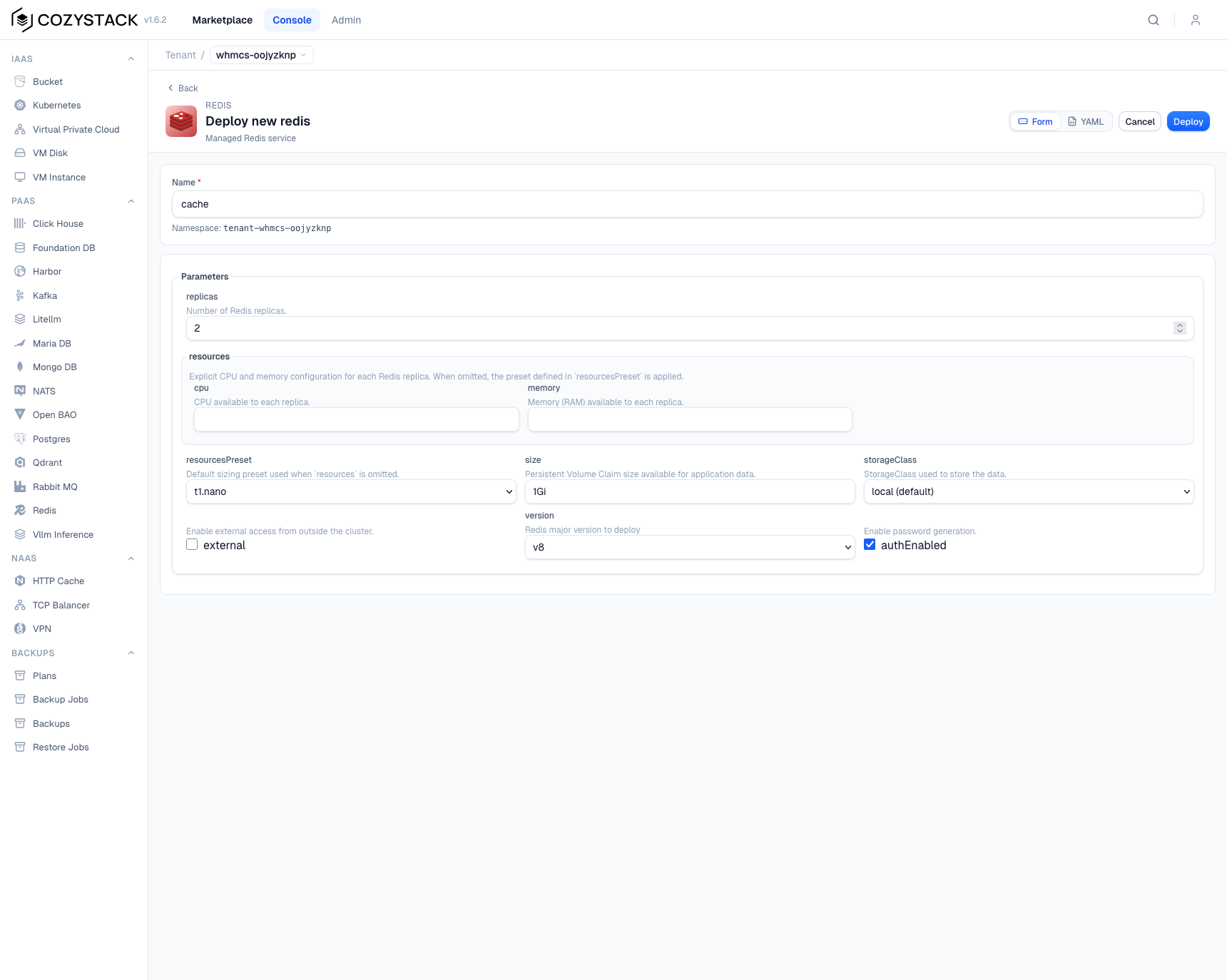Open the storageClass local dropdown
Image resolution: width=1227 pixels, height=980 pixels.
(x=1029, y=491)
